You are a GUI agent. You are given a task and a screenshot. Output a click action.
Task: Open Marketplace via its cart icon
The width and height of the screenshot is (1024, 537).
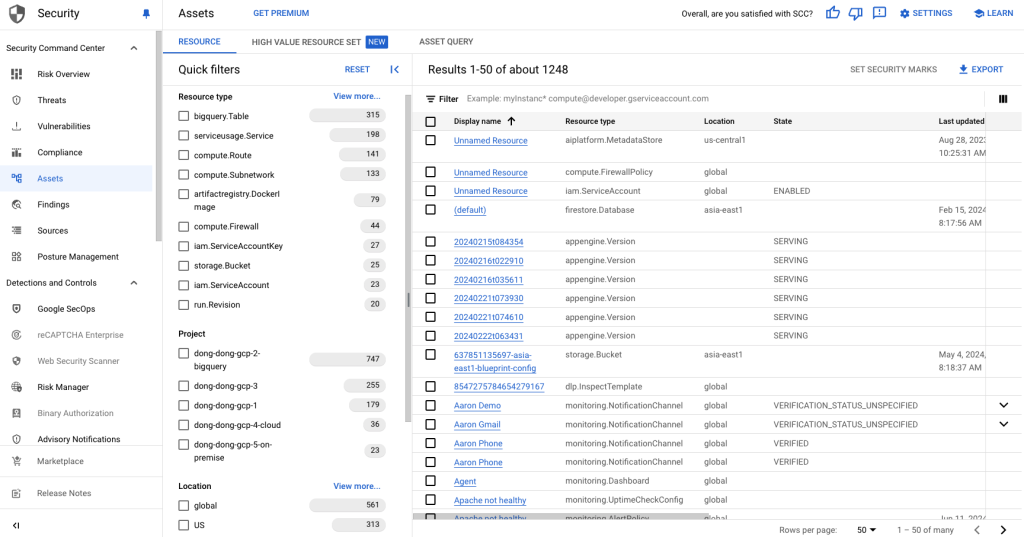click(x=16, y=461)
